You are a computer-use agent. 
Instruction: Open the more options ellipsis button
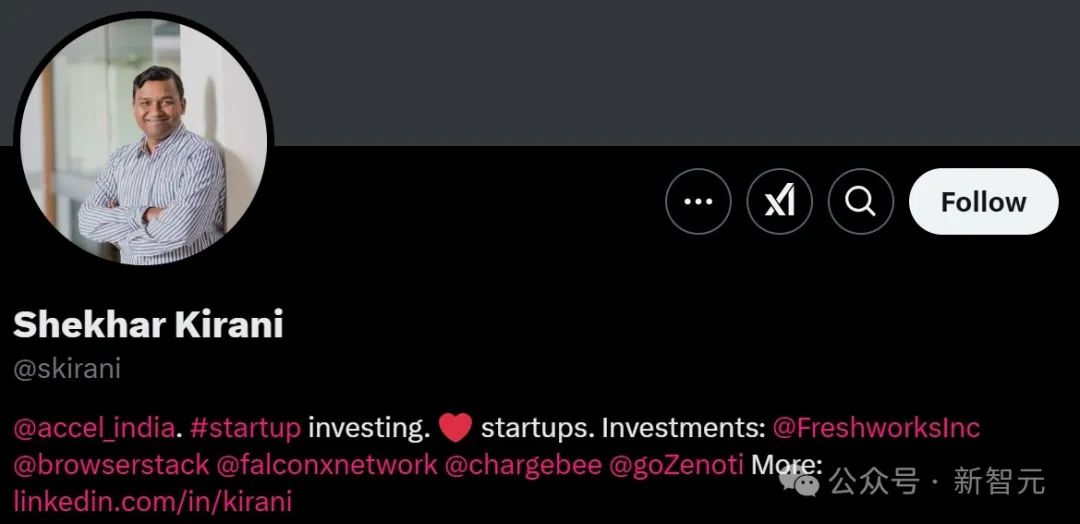[698, 202]
